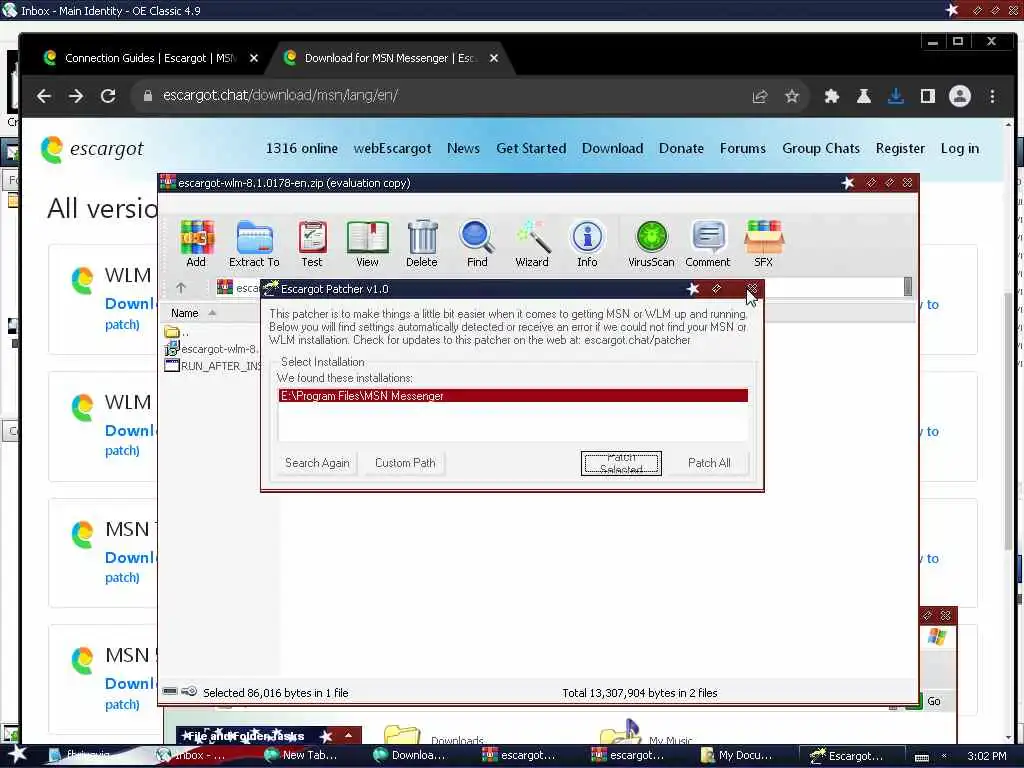Click first WLM patch link on page
Screen dimensions: 1024x768
click(122, 325)
